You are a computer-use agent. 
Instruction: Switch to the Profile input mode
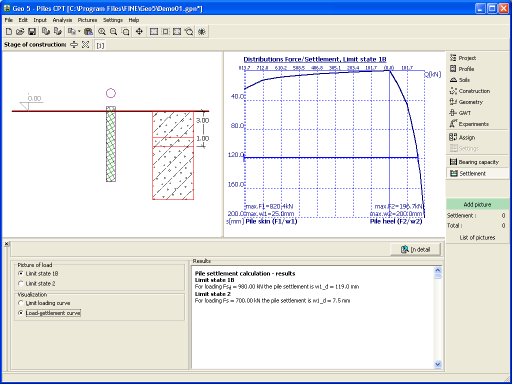pyautogui.click(x=477, y=69)
